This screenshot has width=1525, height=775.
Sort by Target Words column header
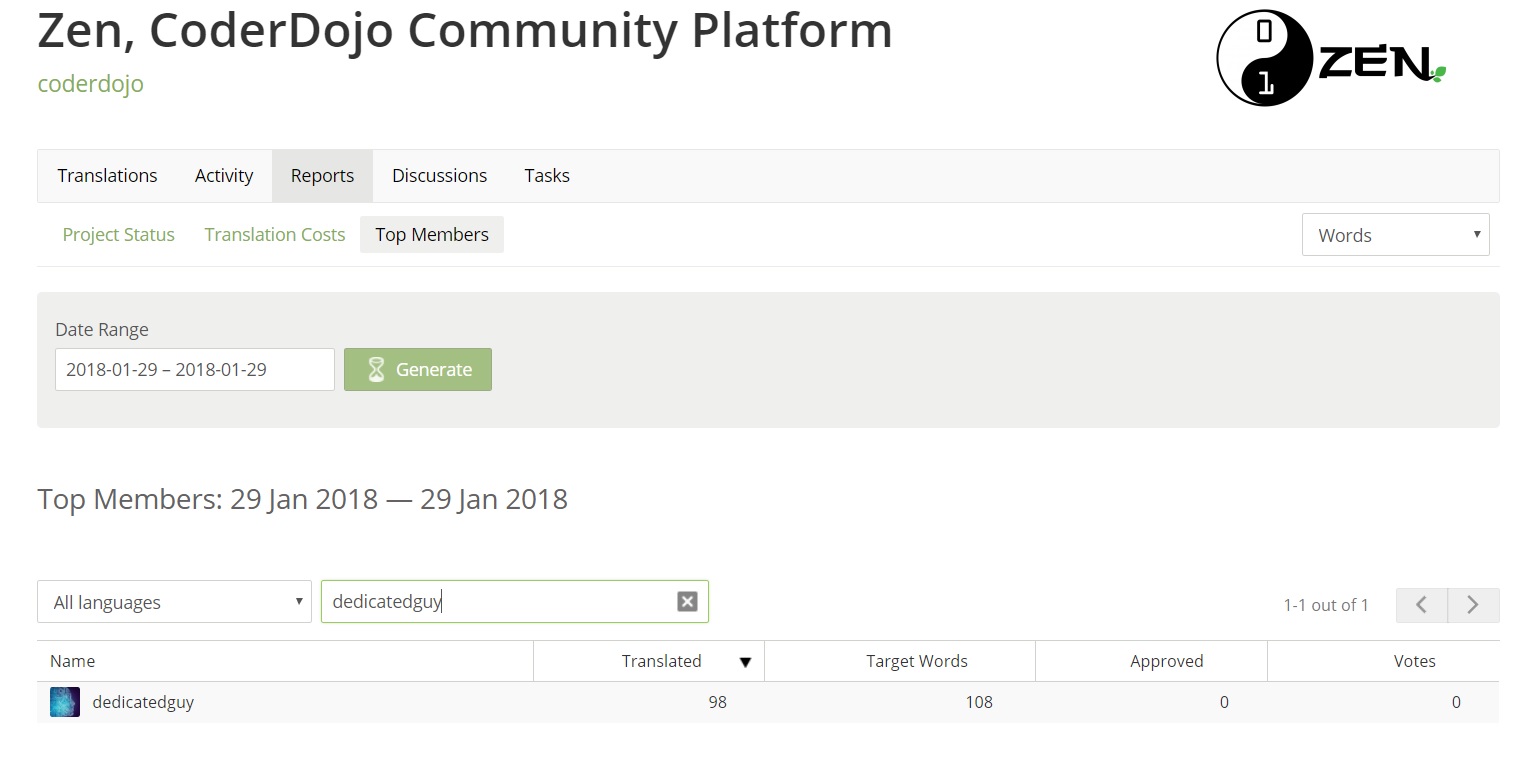[900, 661]
